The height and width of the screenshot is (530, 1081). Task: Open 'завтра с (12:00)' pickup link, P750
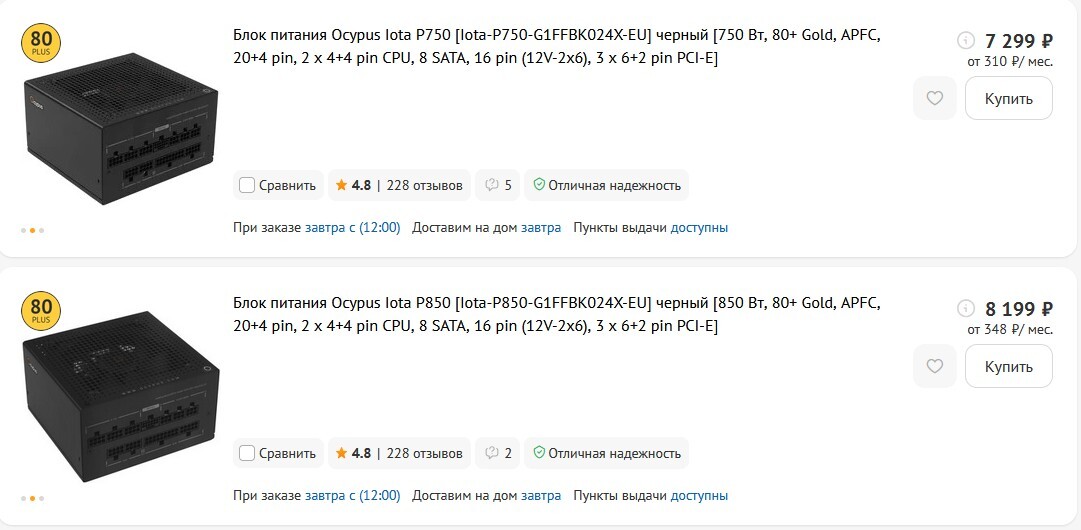click(x=352, y=228)
